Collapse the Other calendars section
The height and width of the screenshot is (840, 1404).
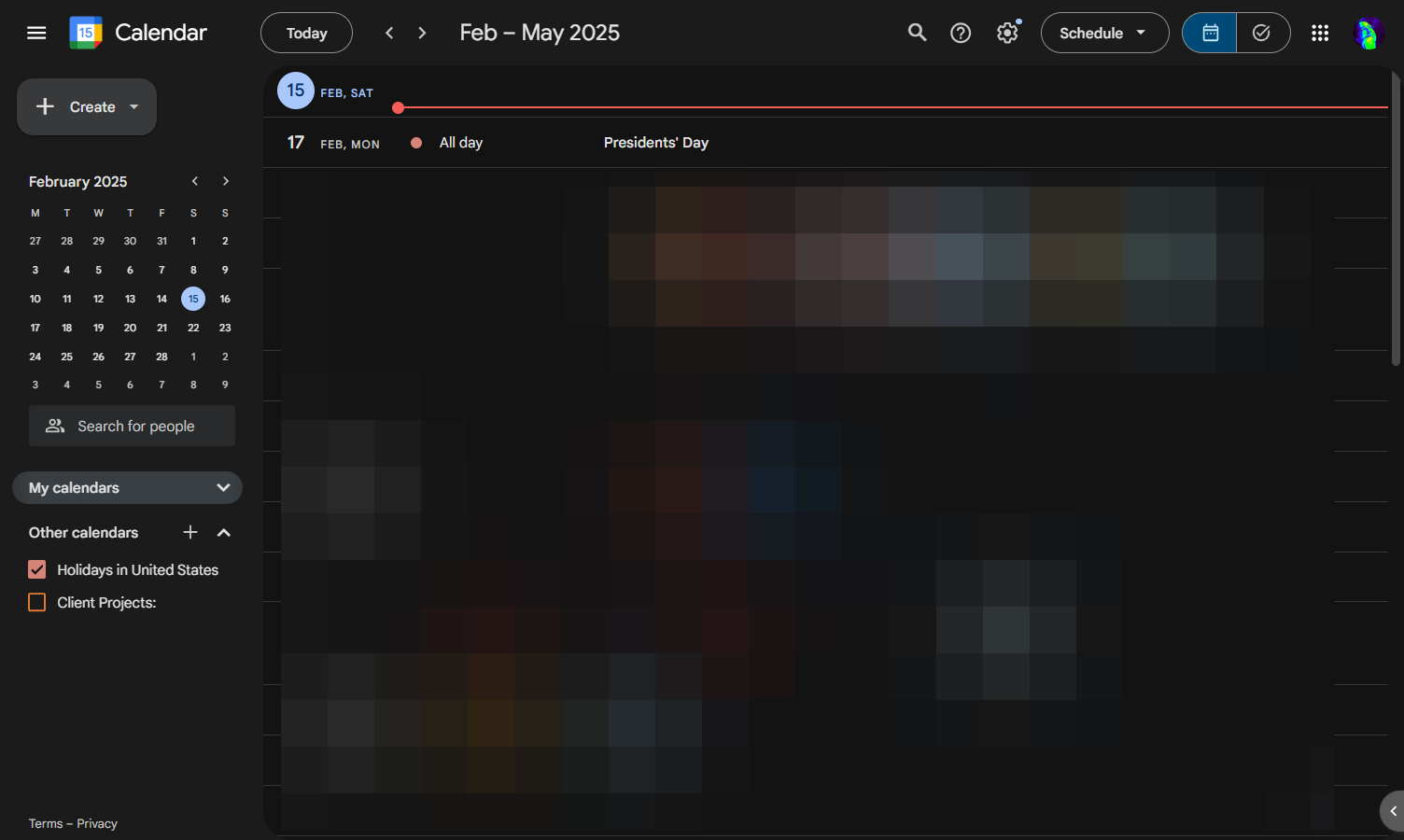pyautogui.click(x=223, y=532)
